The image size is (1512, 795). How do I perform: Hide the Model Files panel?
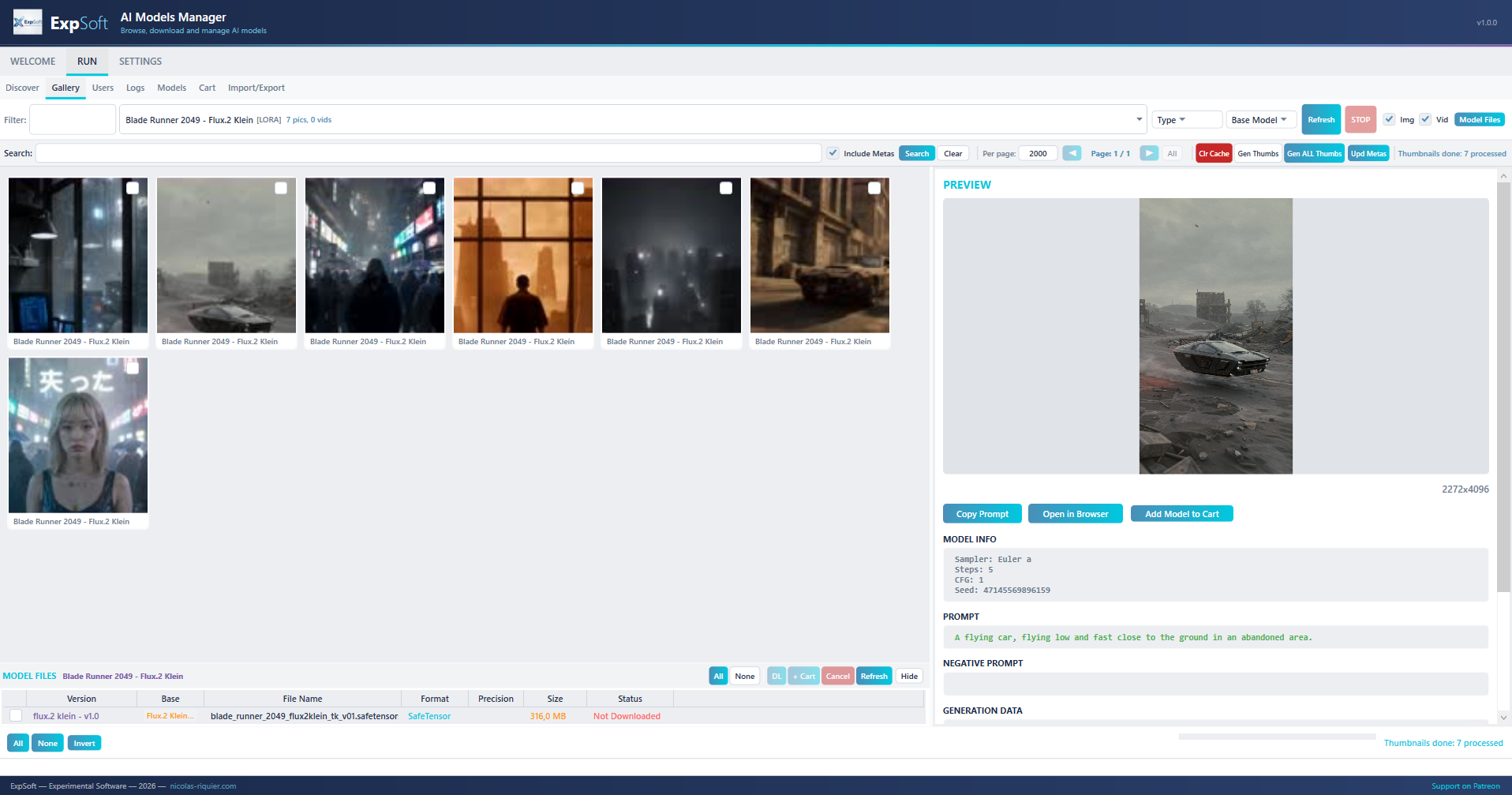[x=909, y=676]
